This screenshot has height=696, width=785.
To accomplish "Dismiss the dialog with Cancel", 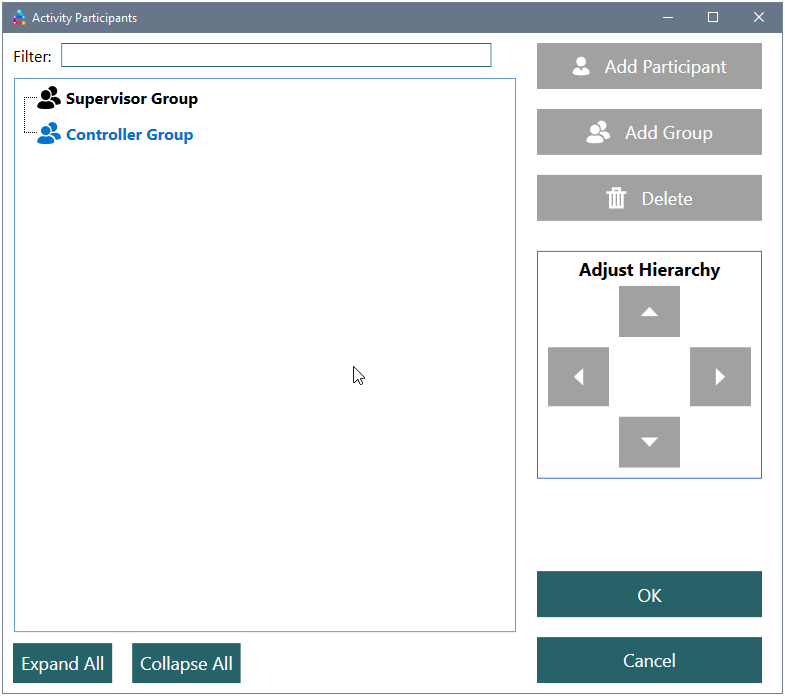I will [649, 660].
